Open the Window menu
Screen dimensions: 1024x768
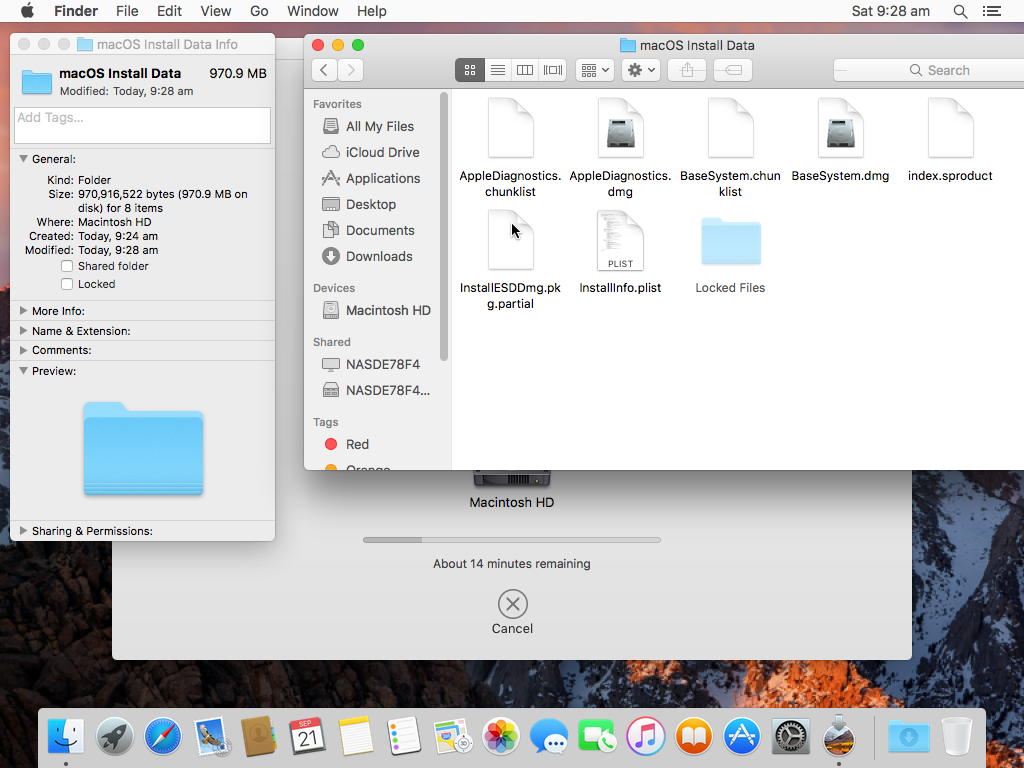(x=313, y=11)
